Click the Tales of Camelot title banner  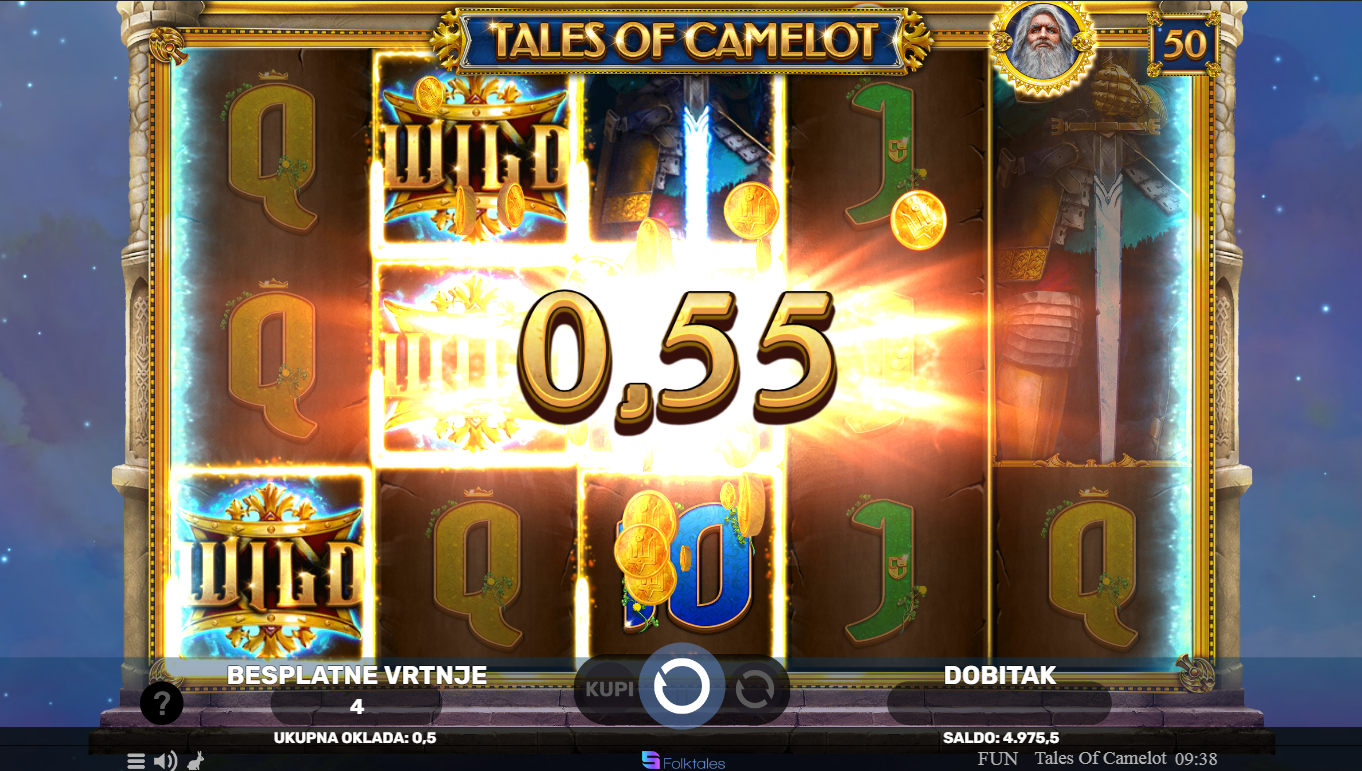(682, 40)
